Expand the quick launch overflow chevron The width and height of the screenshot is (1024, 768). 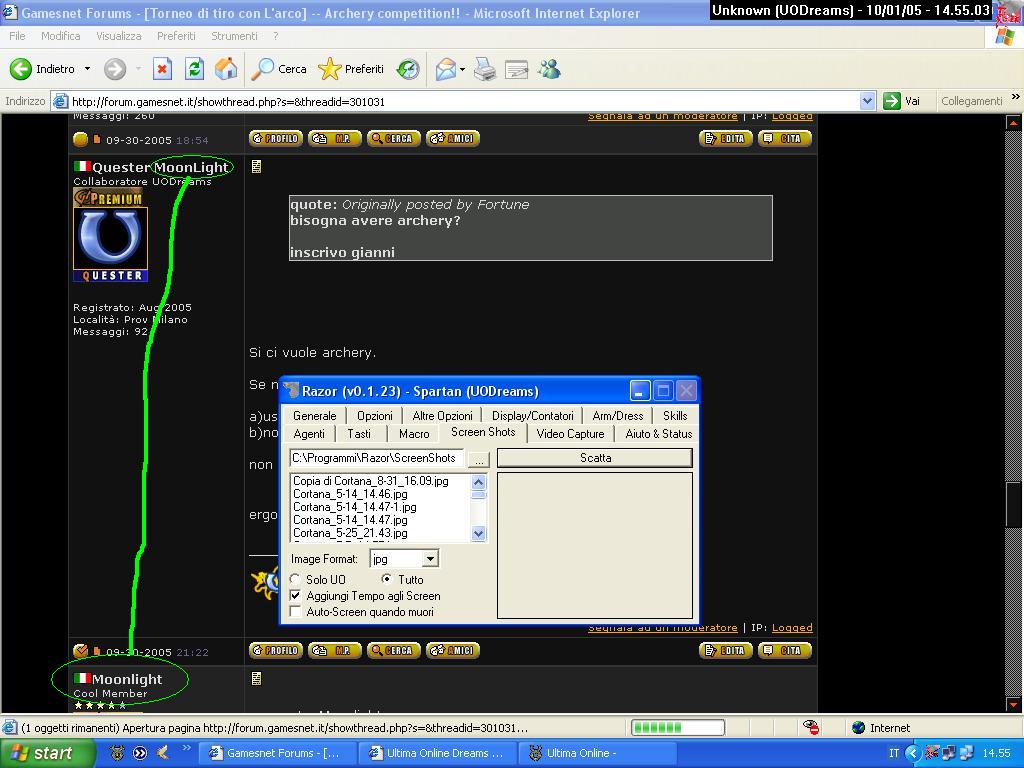pyautogui.click(x=186, y=748)
